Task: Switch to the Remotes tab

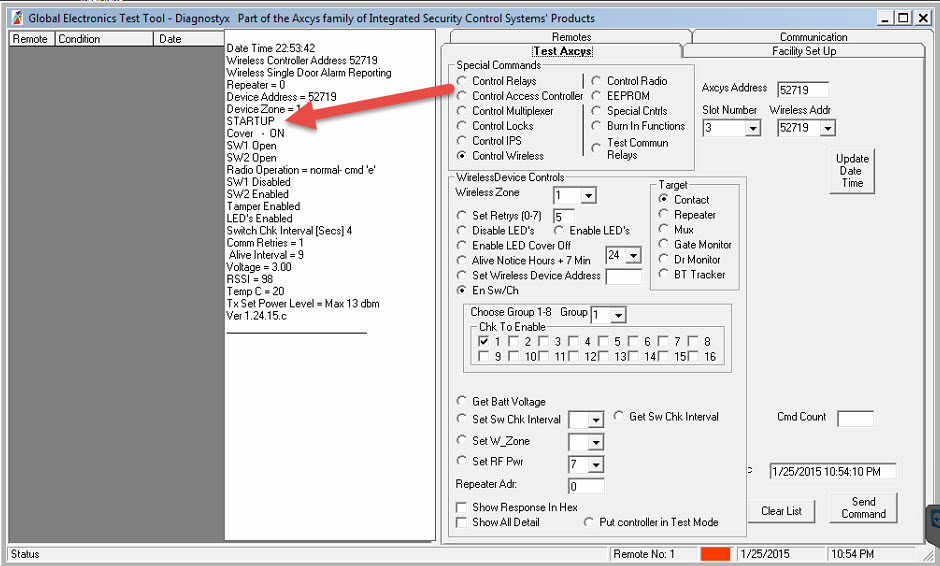Action: (571, 37)
